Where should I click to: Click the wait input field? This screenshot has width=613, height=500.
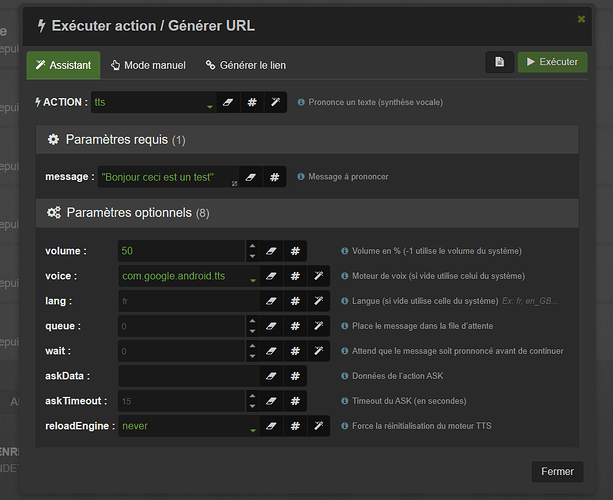(182, 351)
